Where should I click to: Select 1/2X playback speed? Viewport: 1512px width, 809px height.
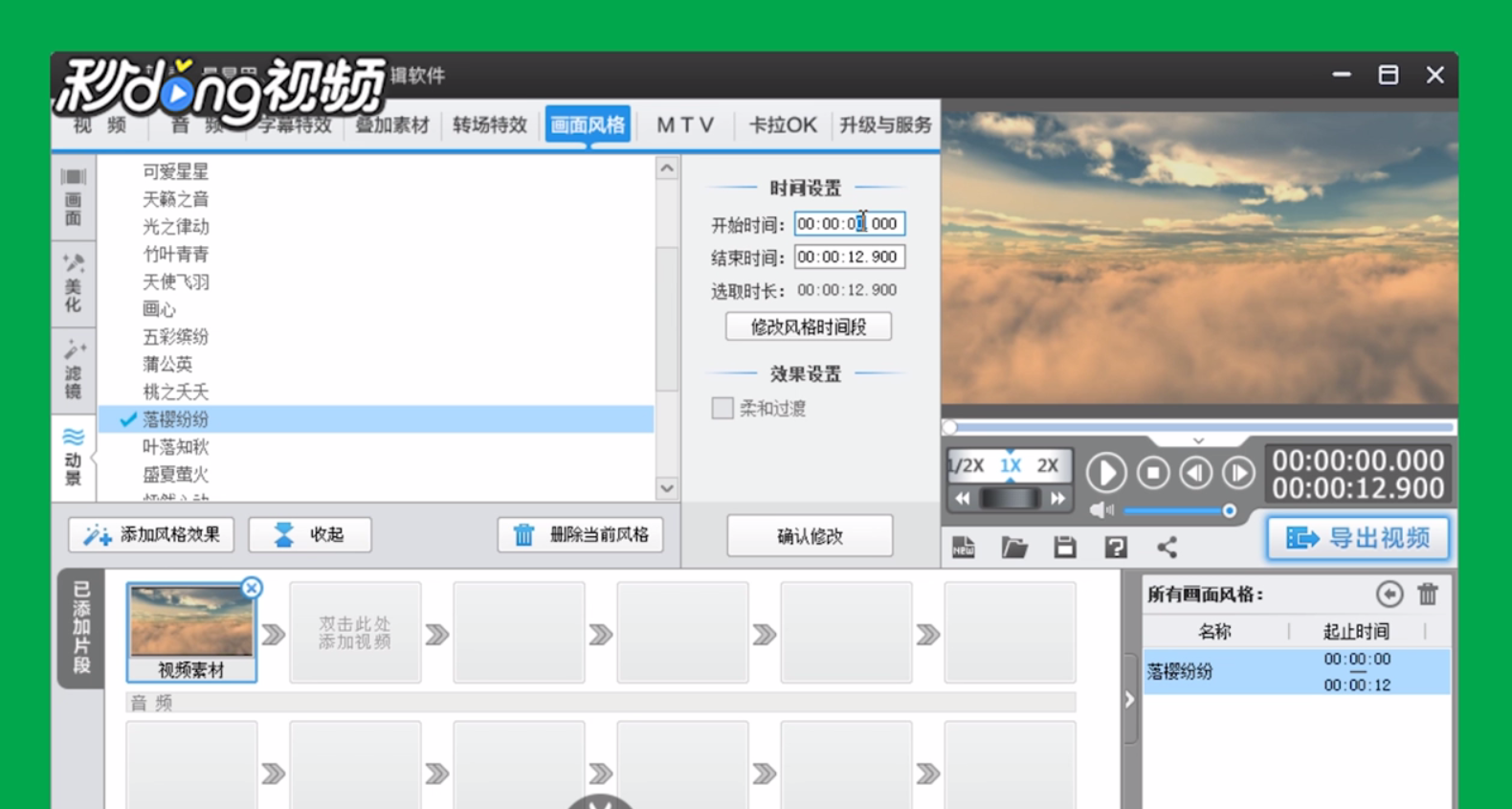[x=967, y=466]
